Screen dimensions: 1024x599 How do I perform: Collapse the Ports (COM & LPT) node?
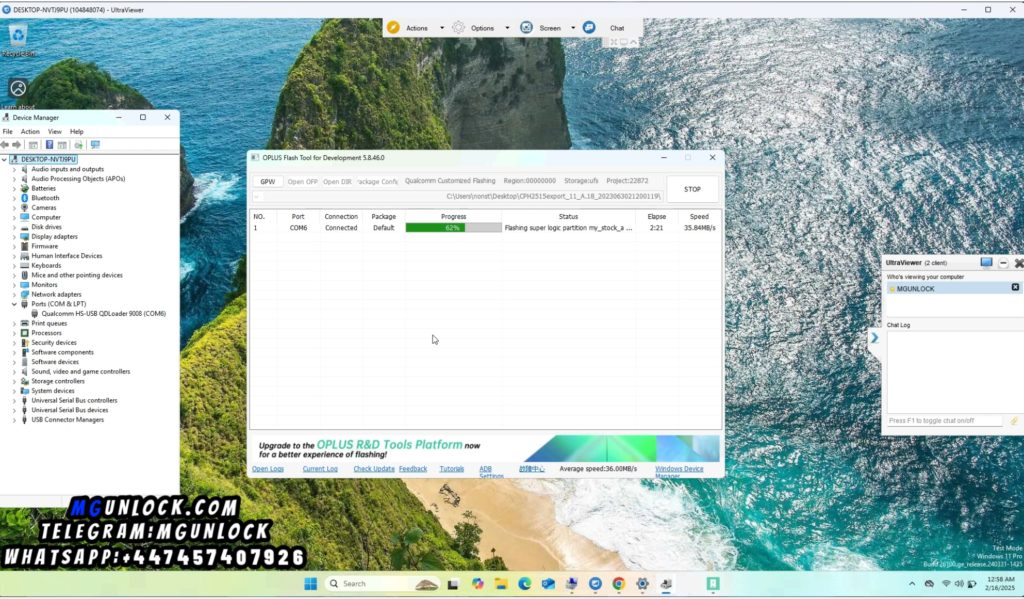pyautogui.click(x=14, y=304)
